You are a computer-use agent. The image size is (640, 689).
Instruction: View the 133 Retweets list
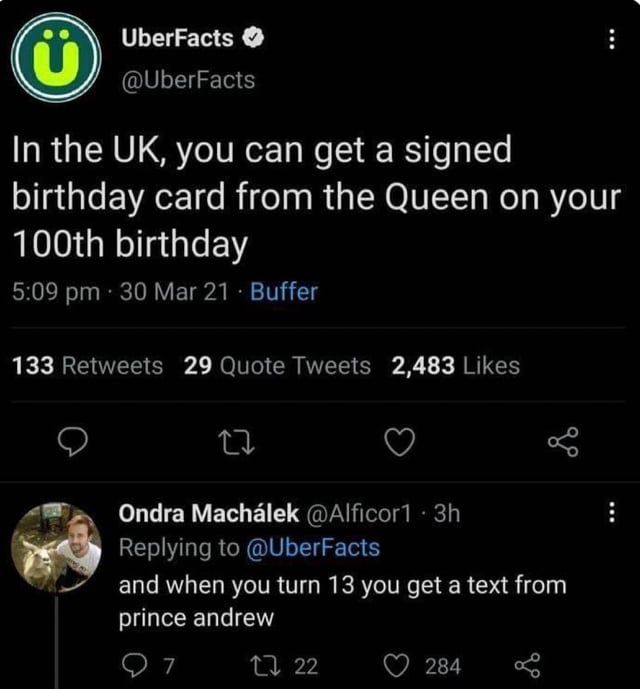88,366
